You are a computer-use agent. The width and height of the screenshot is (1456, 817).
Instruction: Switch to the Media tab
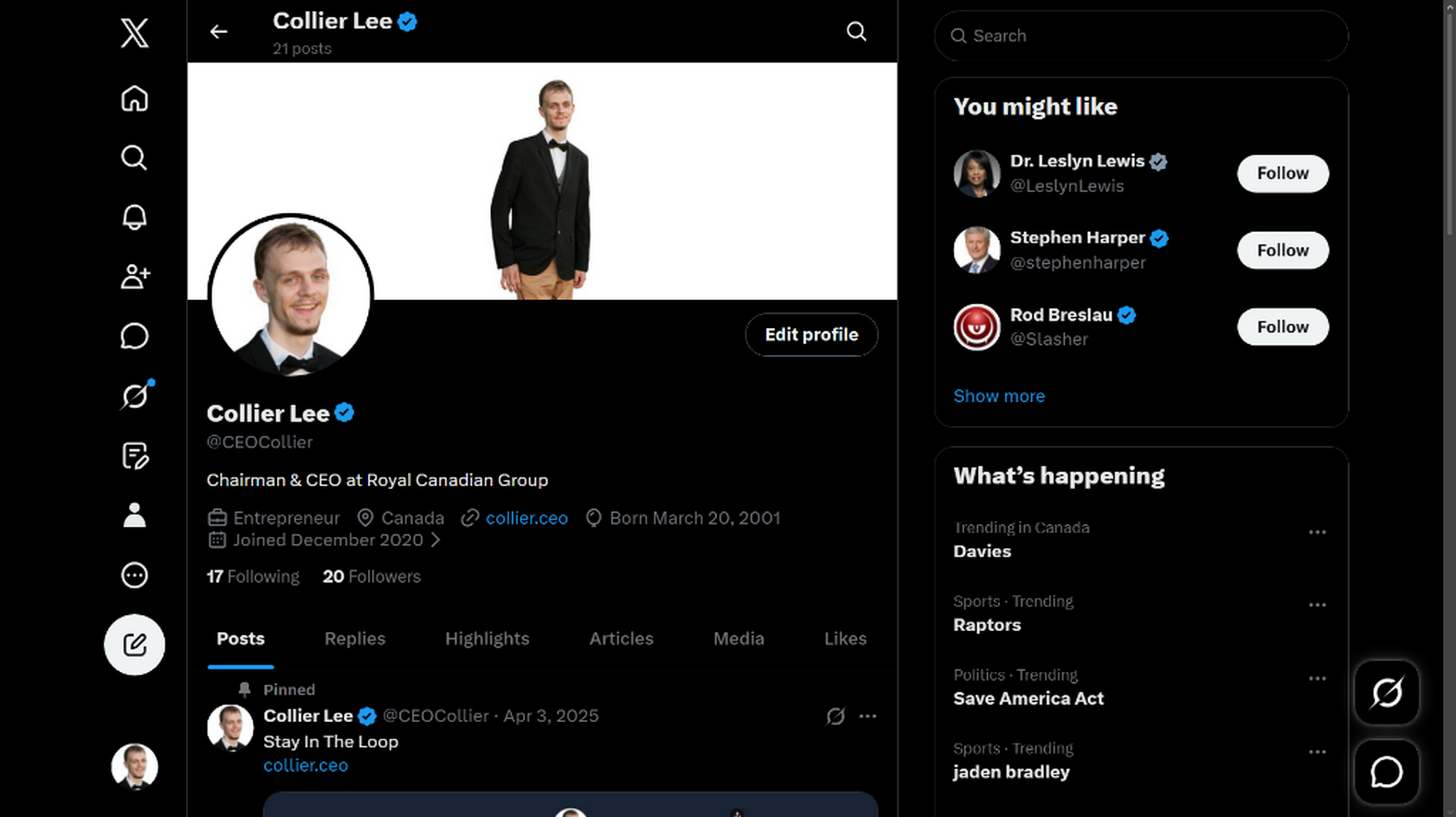[x=738, y=638]
